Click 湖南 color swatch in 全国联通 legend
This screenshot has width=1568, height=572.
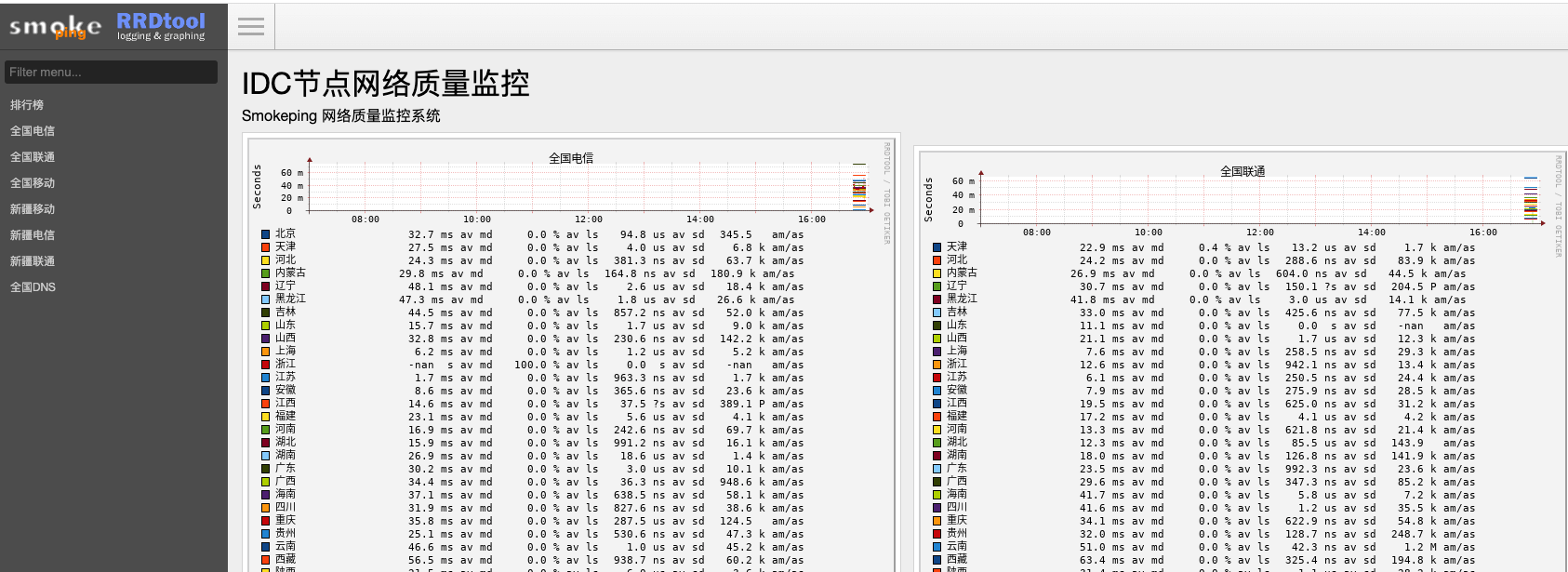937,456
